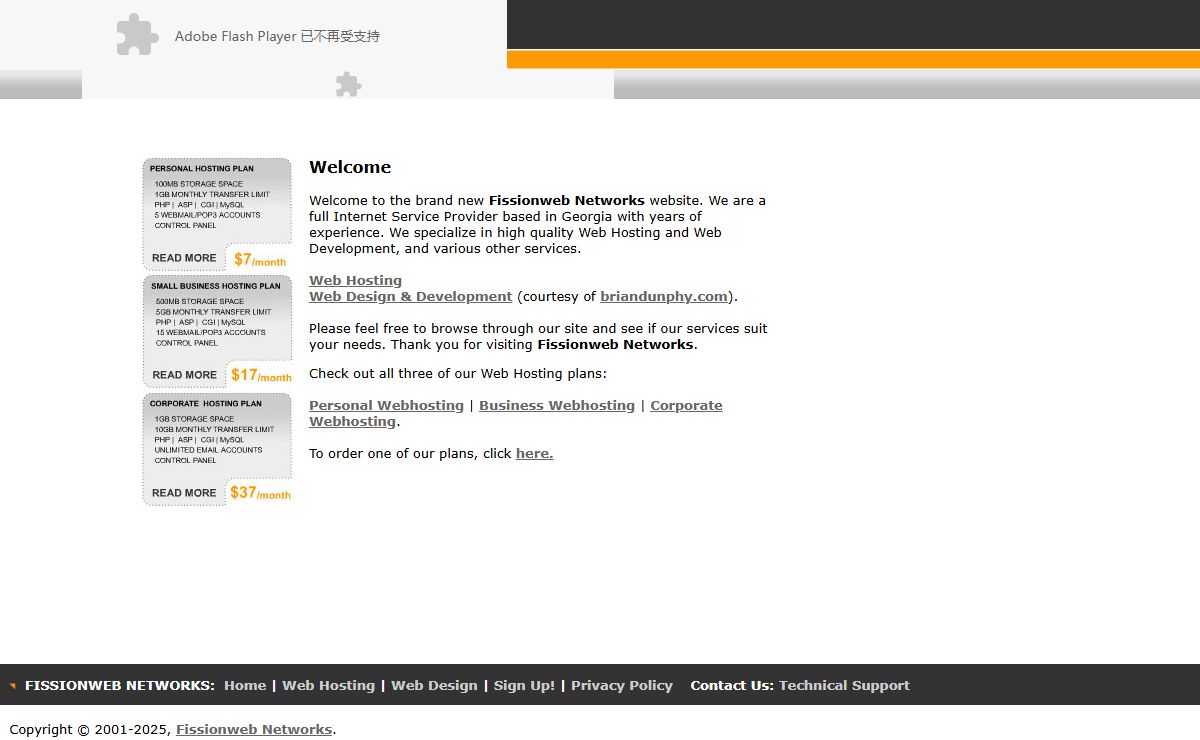Open Technical Support contact link
This screenshot has width=1200, height=740.
844,686
